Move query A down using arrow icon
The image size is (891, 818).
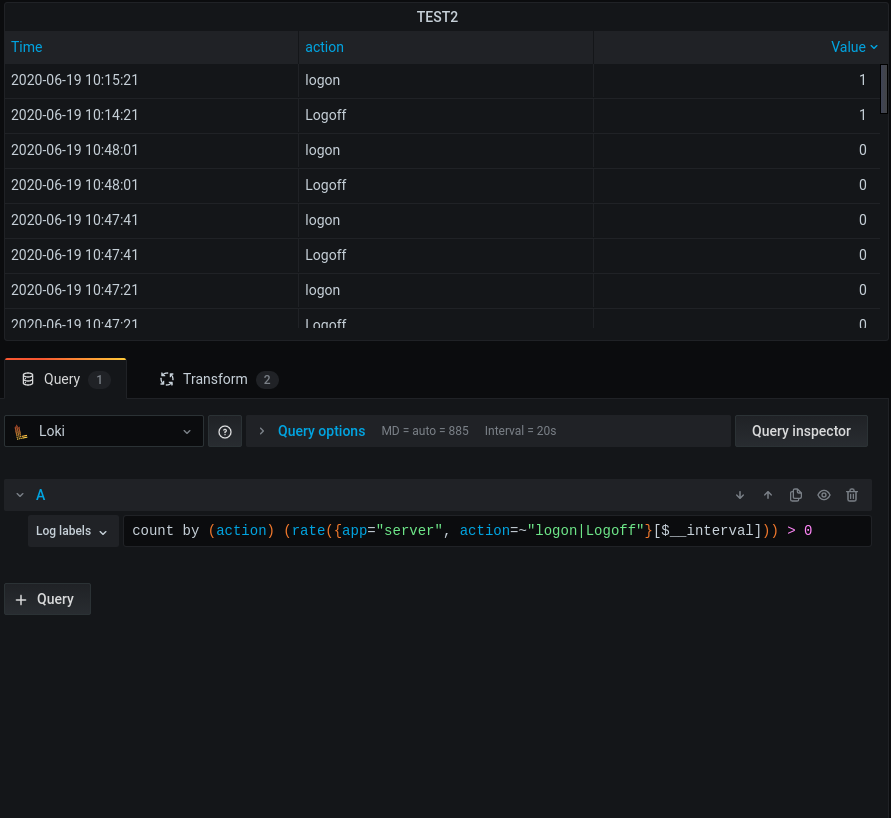(740, 495)
